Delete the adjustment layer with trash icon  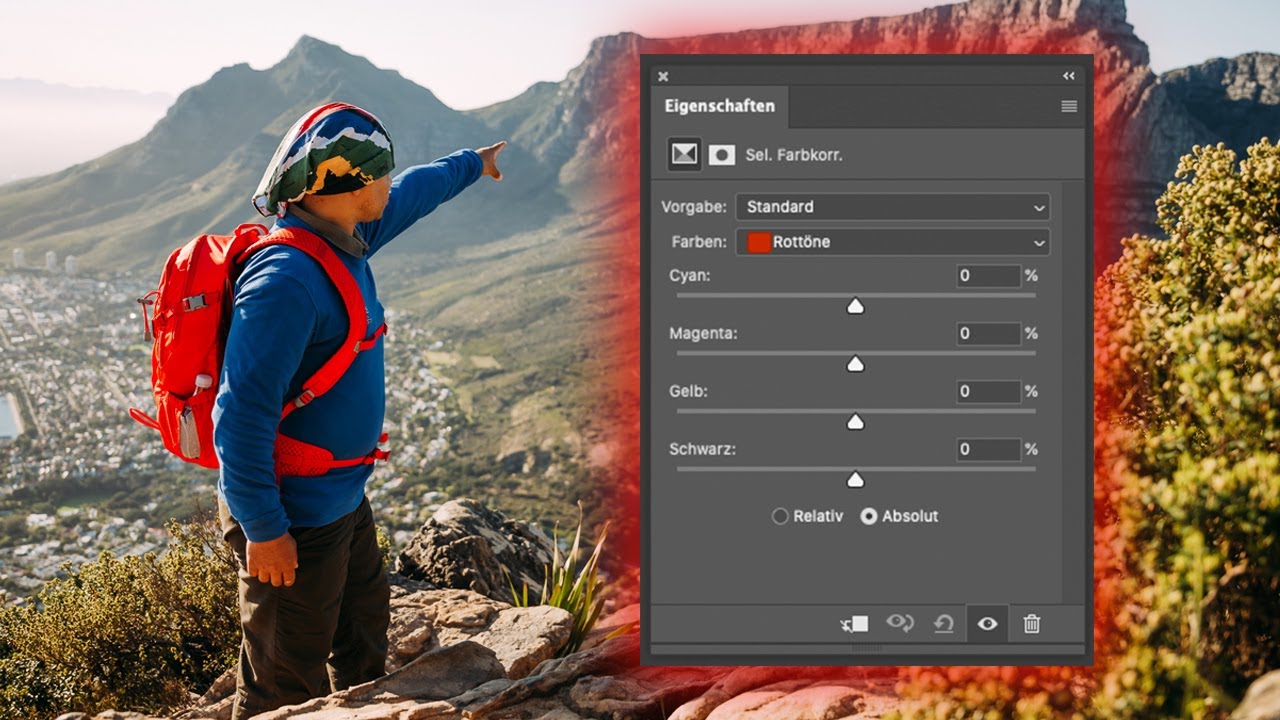coord(1032,624)
